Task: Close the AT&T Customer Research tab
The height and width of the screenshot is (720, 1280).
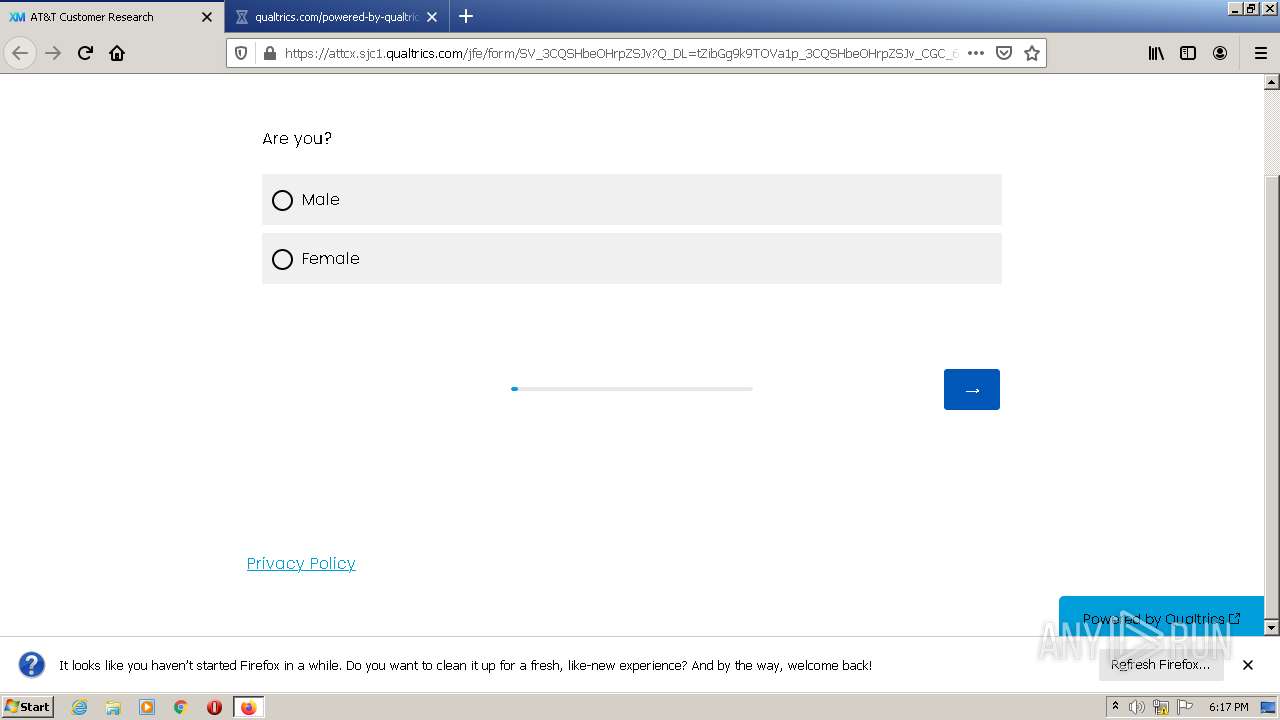Action: [x=207, y=17]
